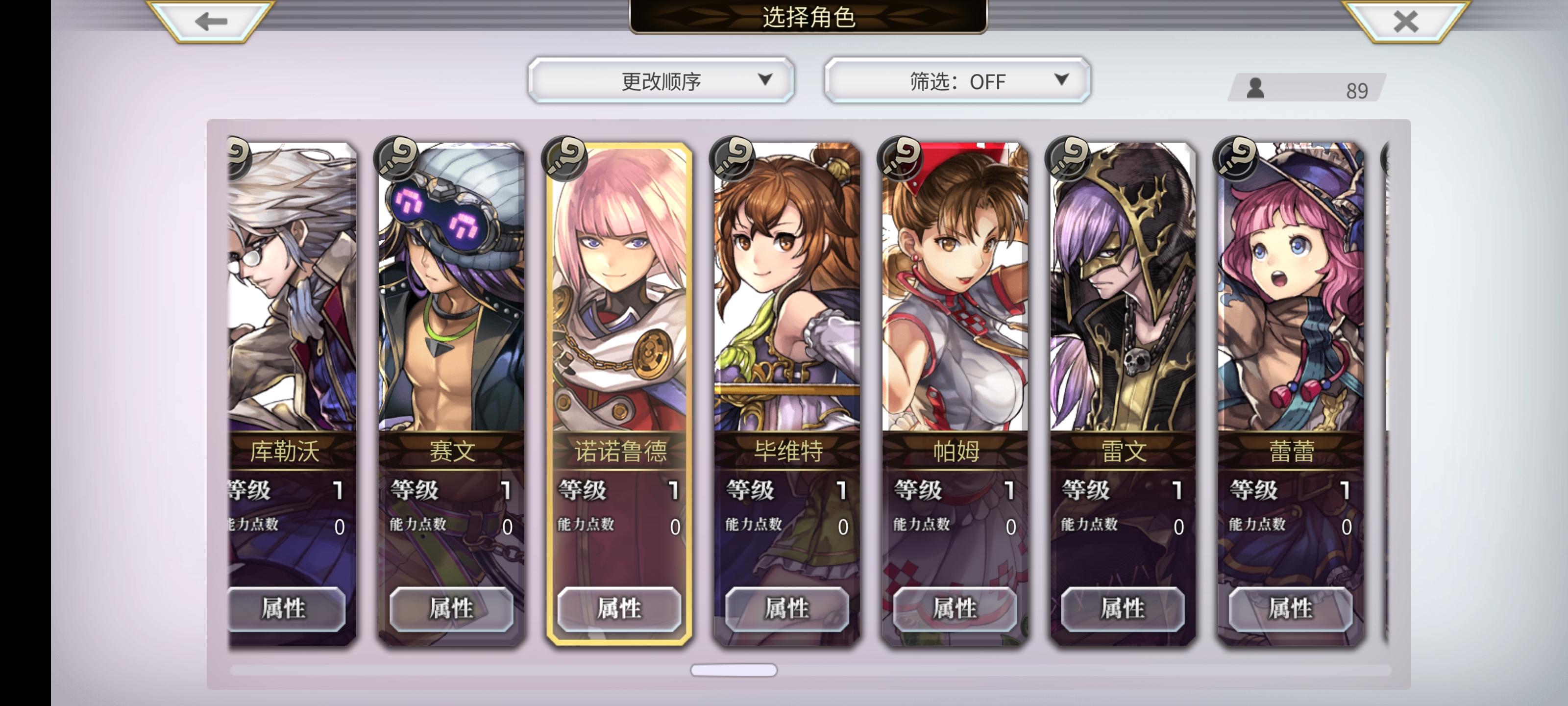
Task: Click the character count person icon
Action: click(x=1255, y=89)
